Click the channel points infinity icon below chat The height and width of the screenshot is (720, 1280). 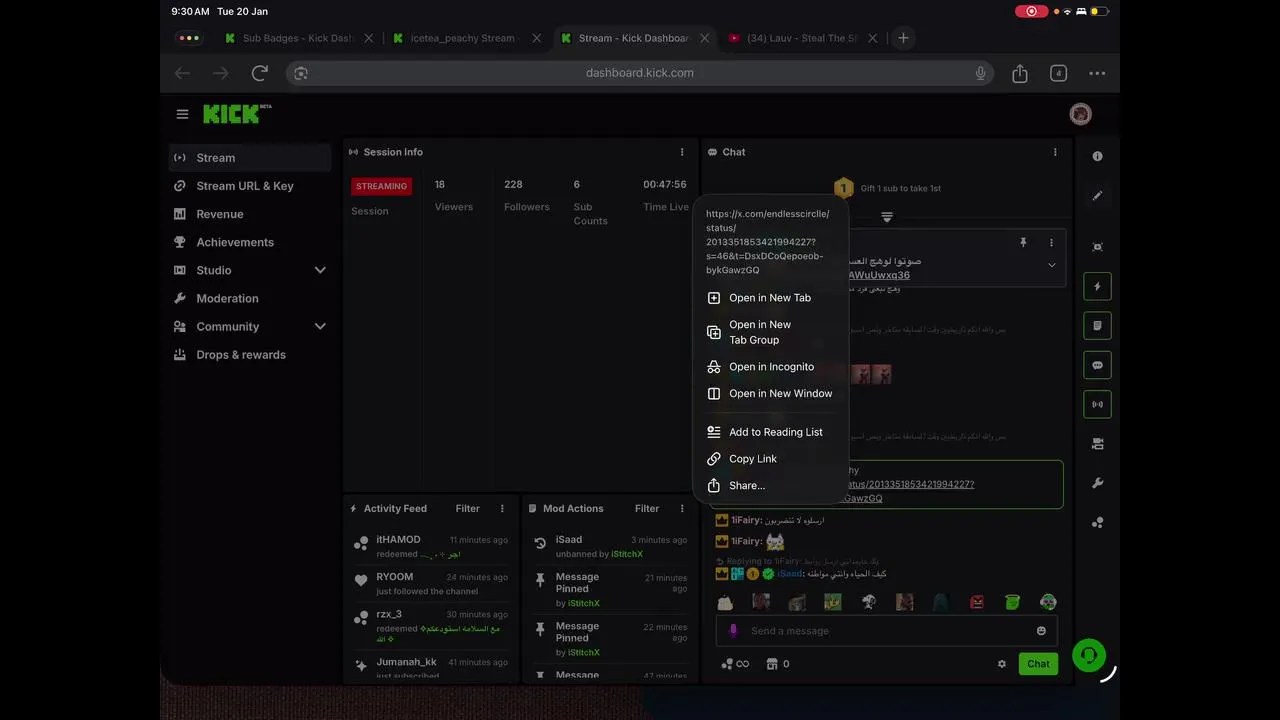[x=735, y=664]
